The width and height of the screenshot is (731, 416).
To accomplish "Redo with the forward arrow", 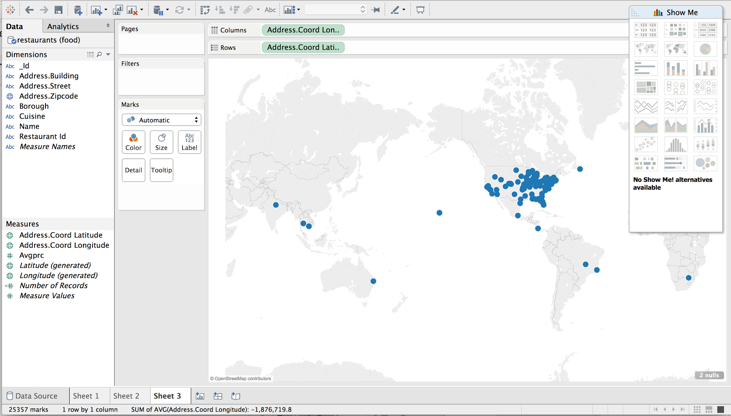I will 43,9.
